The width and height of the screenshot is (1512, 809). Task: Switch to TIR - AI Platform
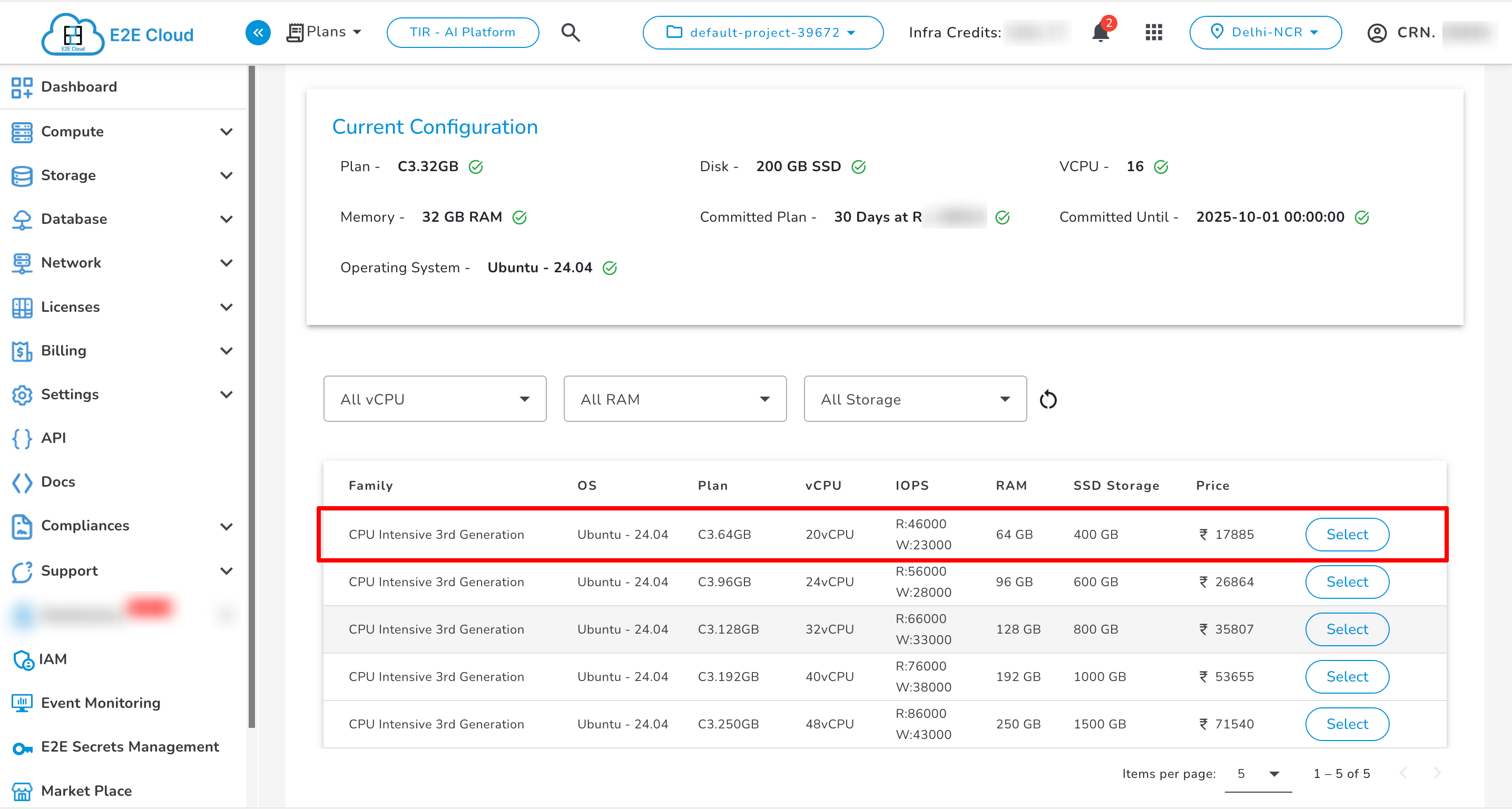pyautogui.click(x=463, y=32)
